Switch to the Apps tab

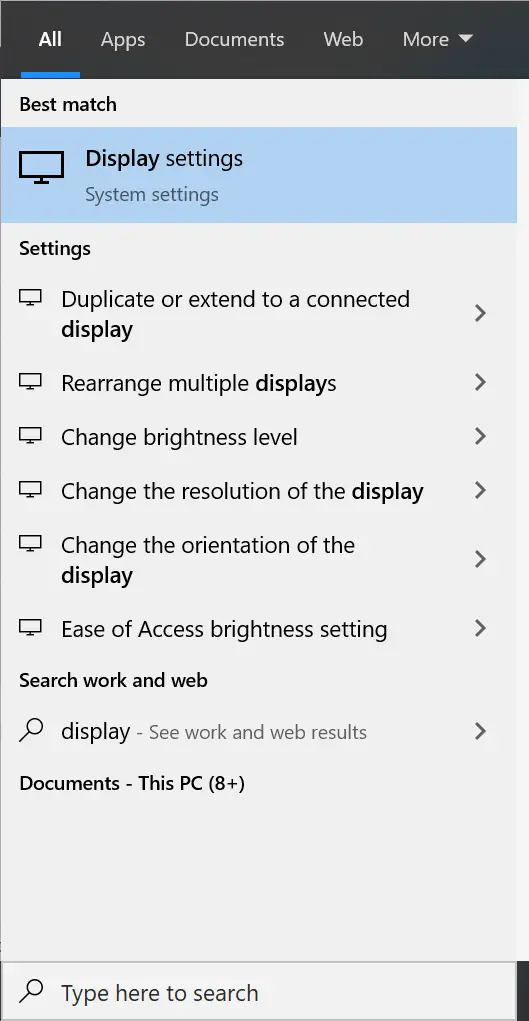point(122,40)
